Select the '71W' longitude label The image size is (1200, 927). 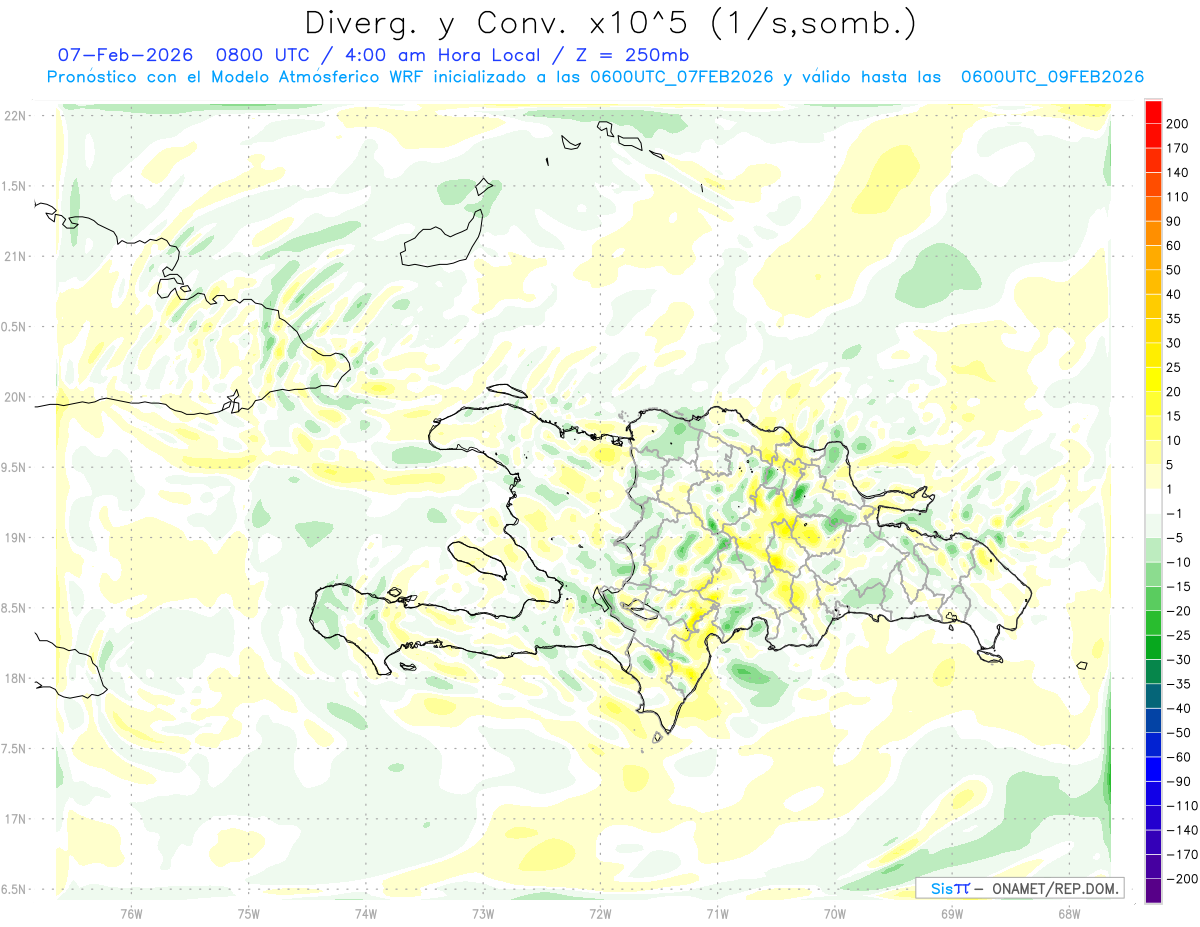[x=717, y=913]
